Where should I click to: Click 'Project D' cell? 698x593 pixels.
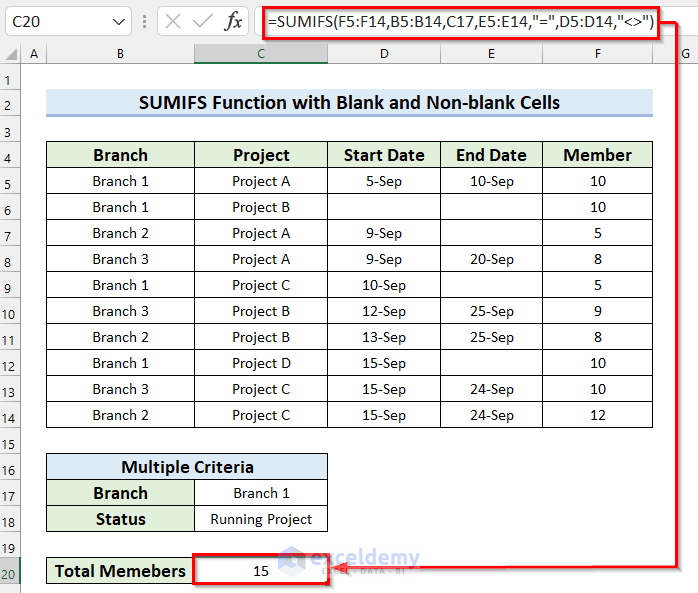pos(261,363)
